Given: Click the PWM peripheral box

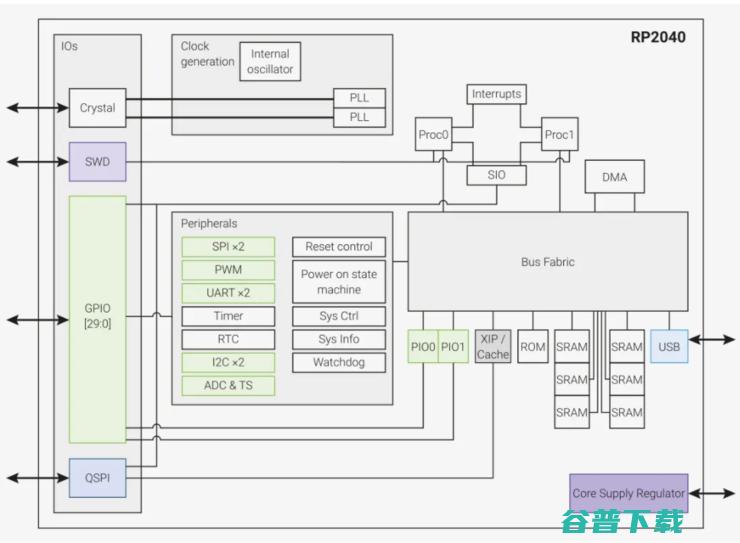Looking at the screenshot, I should coord(228,270).
